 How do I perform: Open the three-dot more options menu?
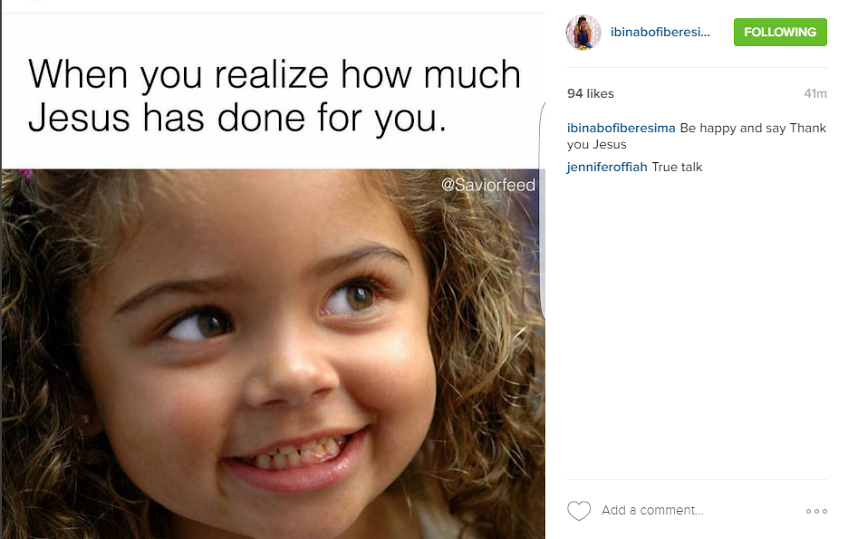pyautogui.click(x=816, y=511)
